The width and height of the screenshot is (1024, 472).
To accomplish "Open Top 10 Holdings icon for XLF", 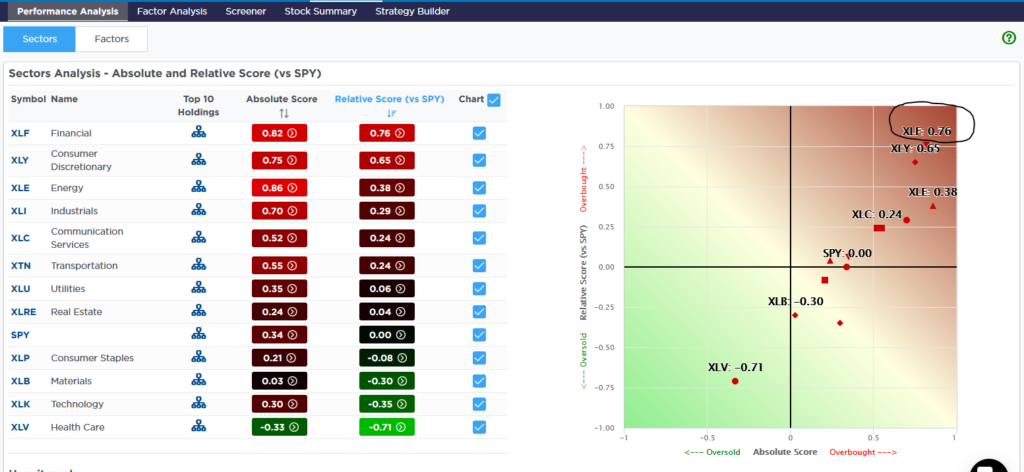I will [x=199, y=133].
